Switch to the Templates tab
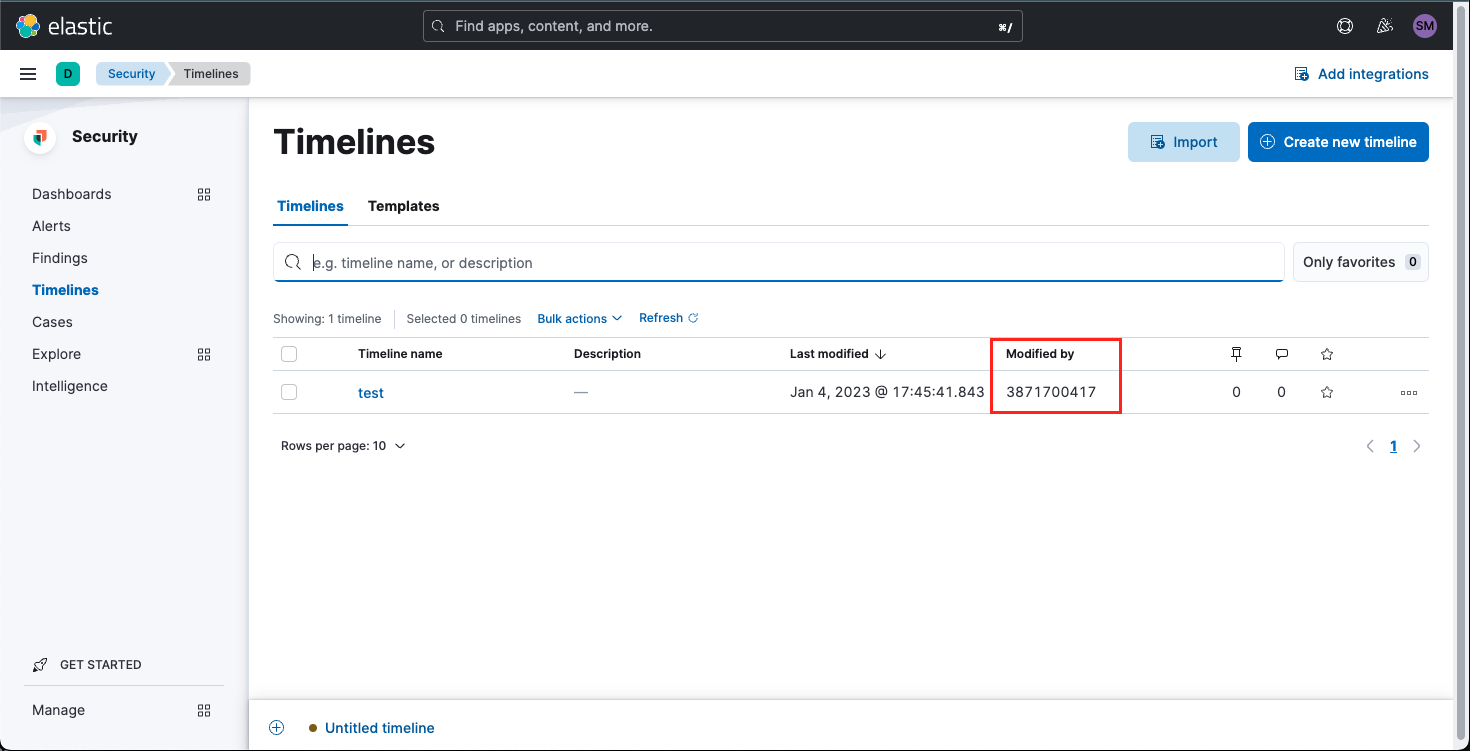 click(x=404, y=206)
